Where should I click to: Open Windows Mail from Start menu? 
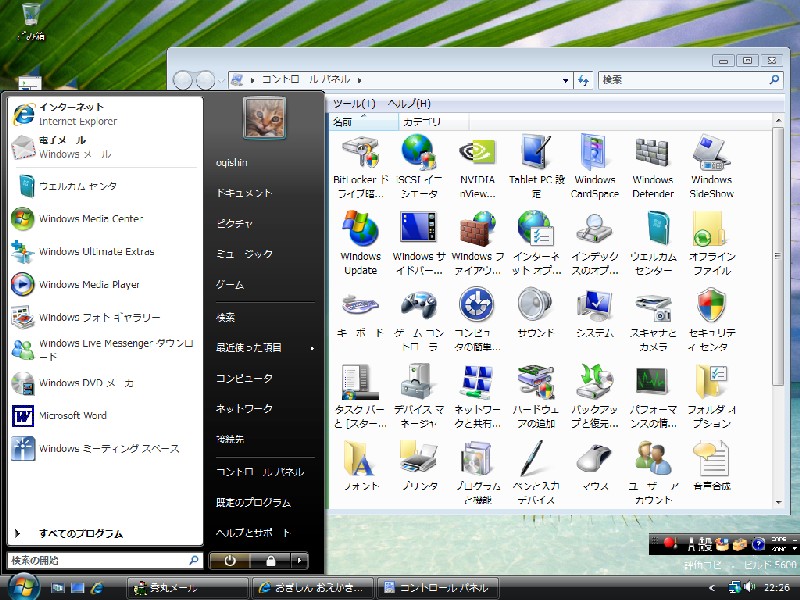click(105, 147)
